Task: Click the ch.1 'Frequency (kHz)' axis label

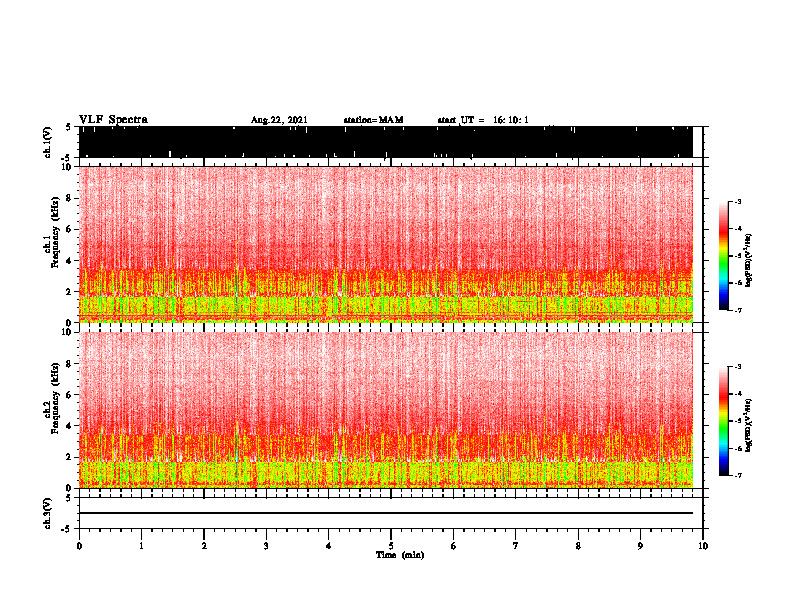Action: point(55,233)
